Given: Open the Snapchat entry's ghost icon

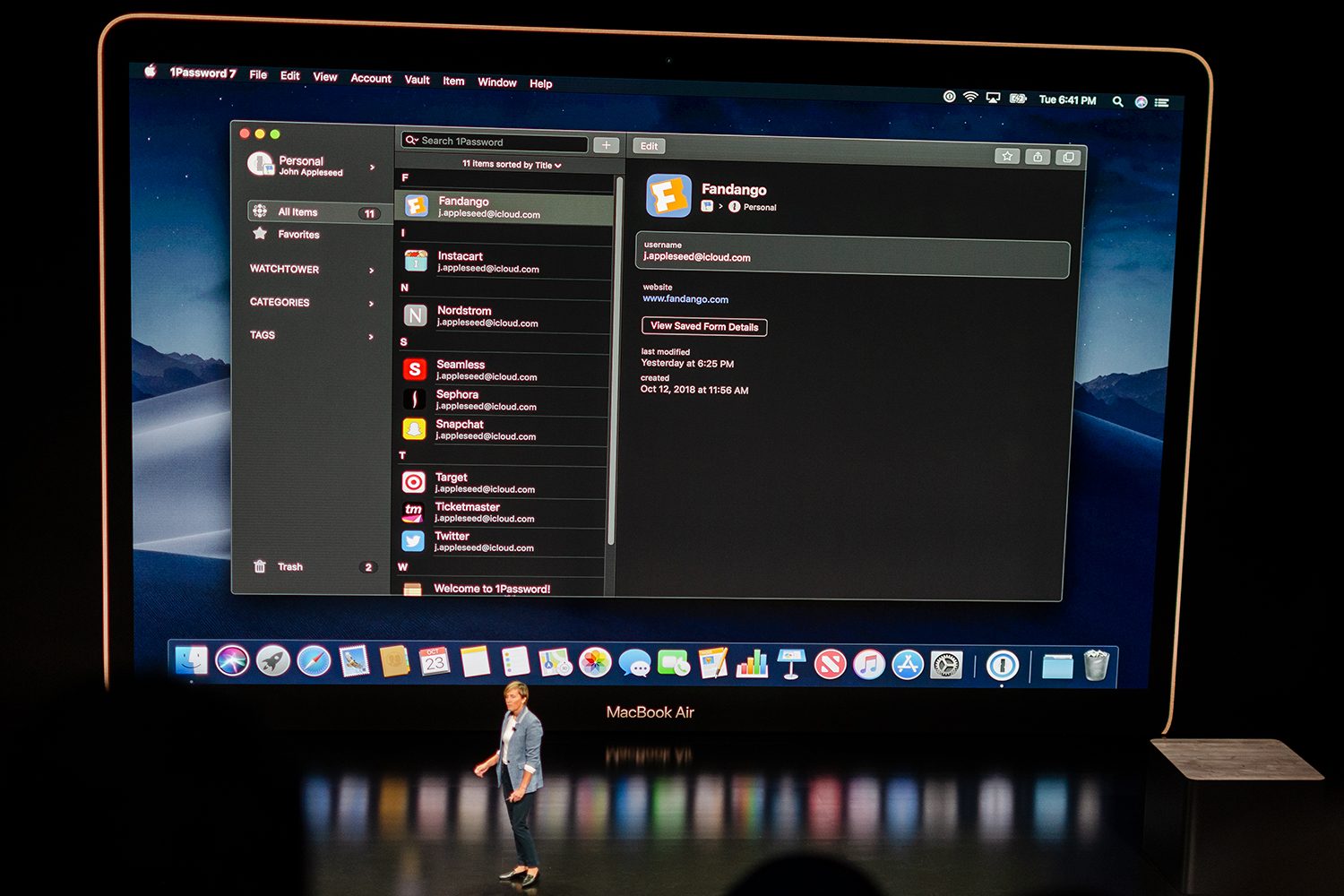Looking at the screenshot, I should 413,429.
